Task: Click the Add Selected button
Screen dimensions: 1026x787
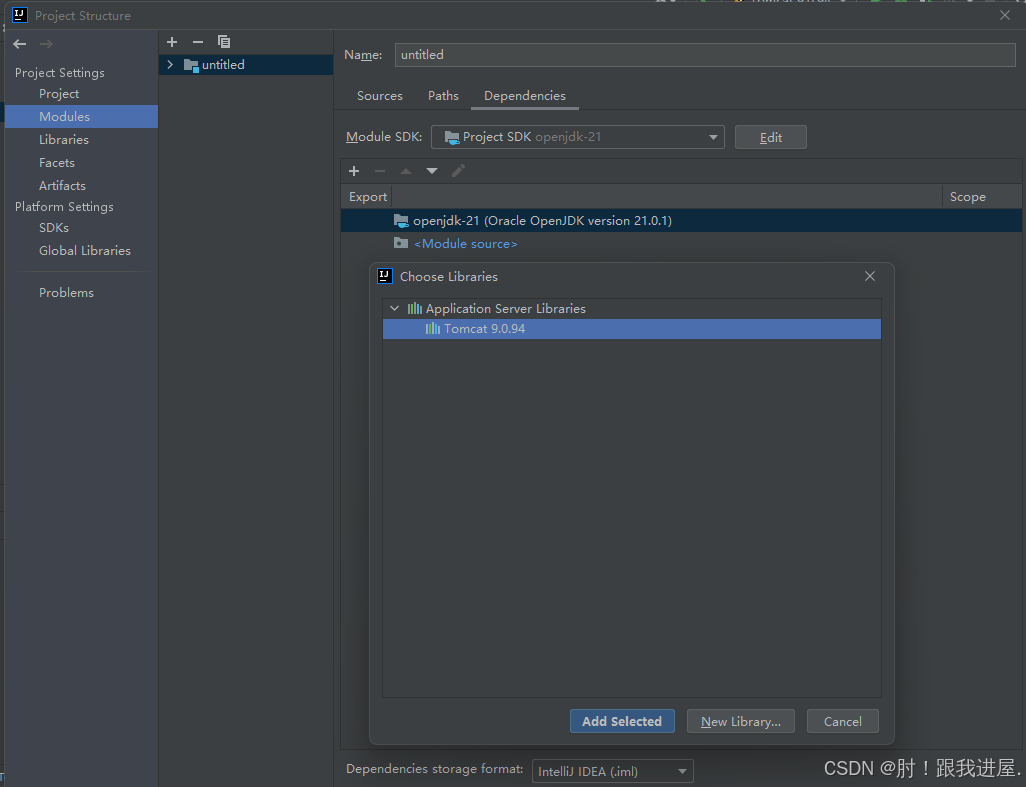Action: tap(622, 721)
